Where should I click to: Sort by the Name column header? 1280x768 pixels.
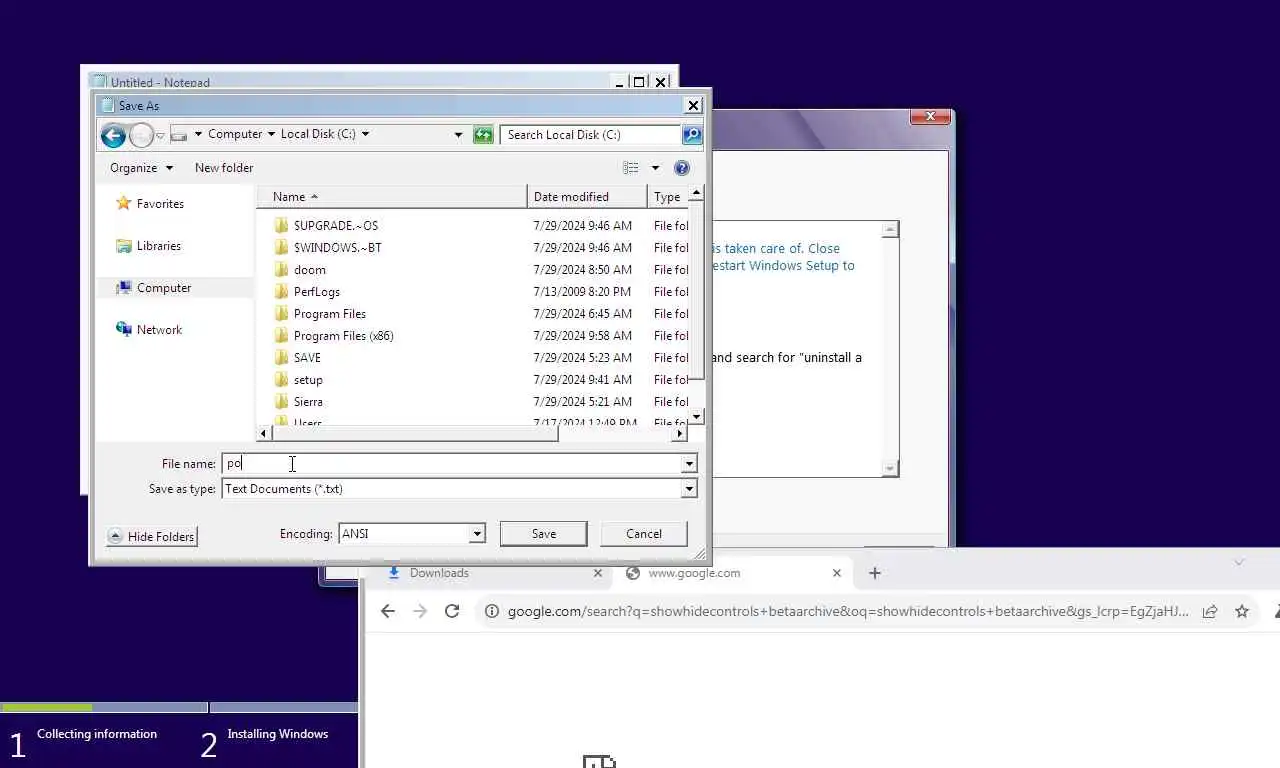(x=392, y=197)
